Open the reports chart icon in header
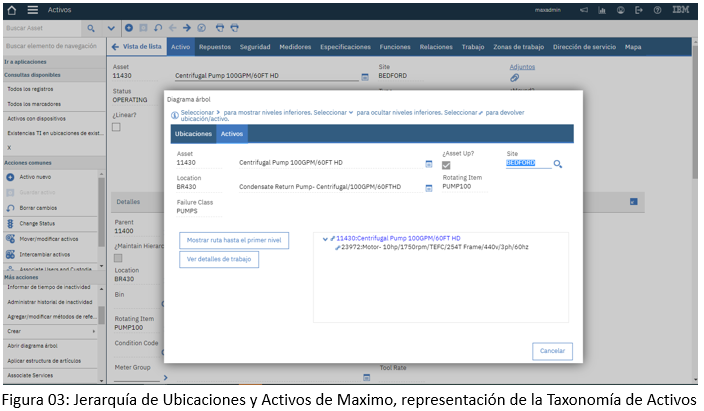Image resolution: width=704 pixels, height=411 pixels. [602, 10]
